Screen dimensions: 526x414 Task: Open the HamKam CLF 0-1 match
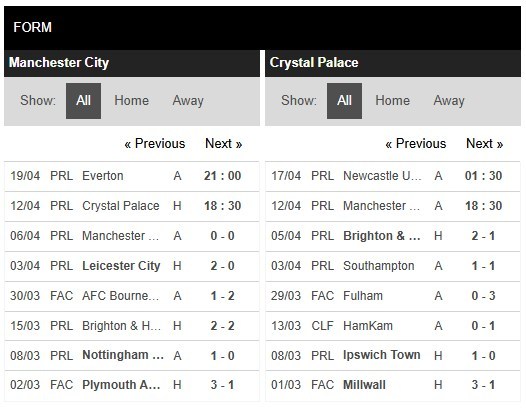tap(393, 326)
